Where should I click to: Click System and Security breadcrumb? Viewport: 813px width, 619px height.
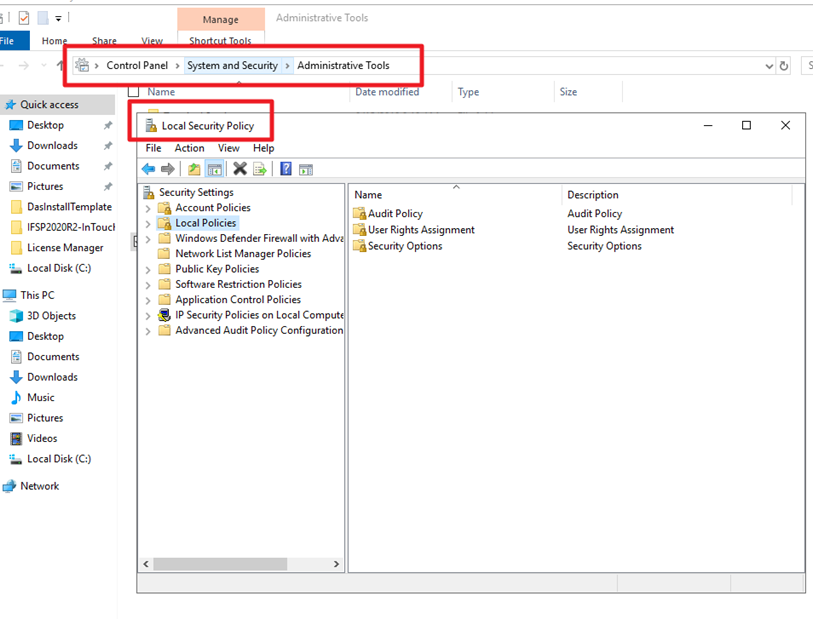232,65
